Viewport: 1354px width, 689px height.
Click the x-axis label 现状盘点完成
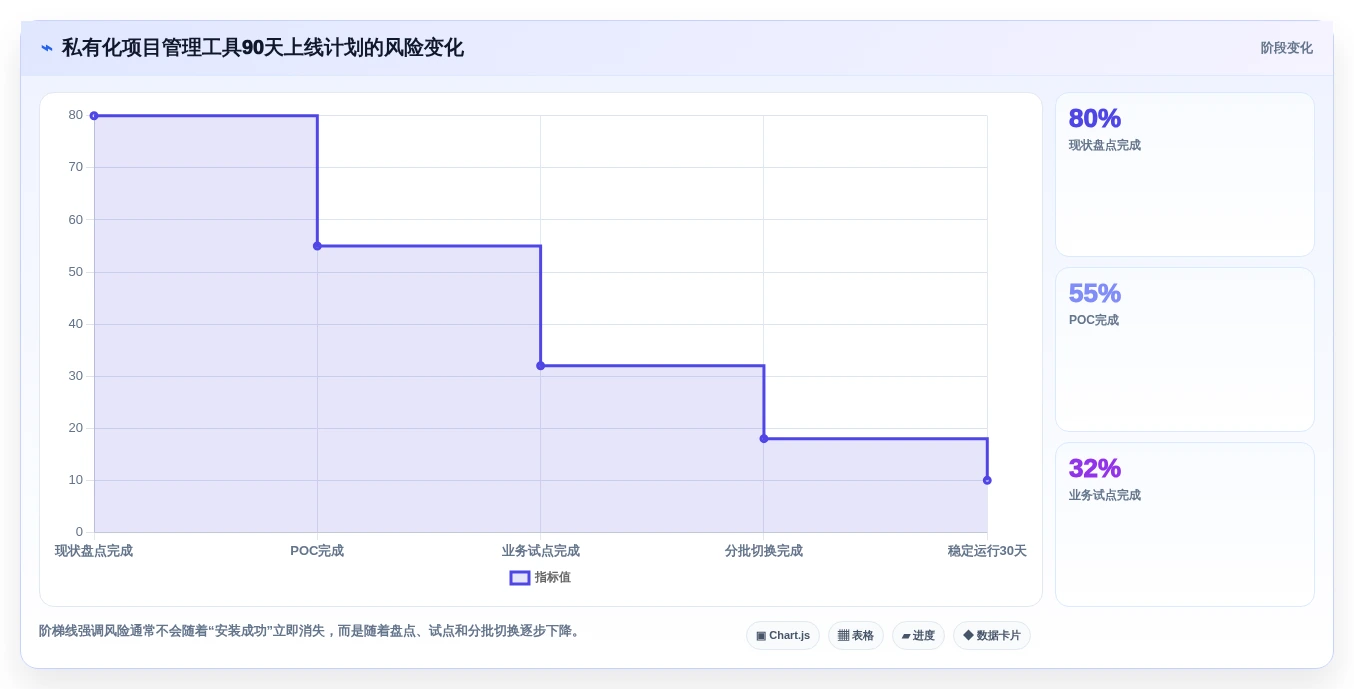pyautogui.click(x=94, y=551)
